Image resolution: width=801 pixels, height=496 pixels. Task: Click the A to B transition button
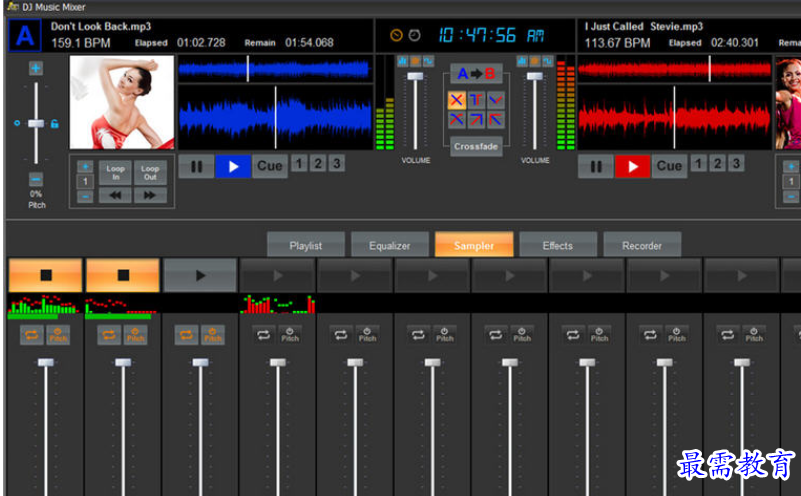pyautogui.click(x=476, y=74)
